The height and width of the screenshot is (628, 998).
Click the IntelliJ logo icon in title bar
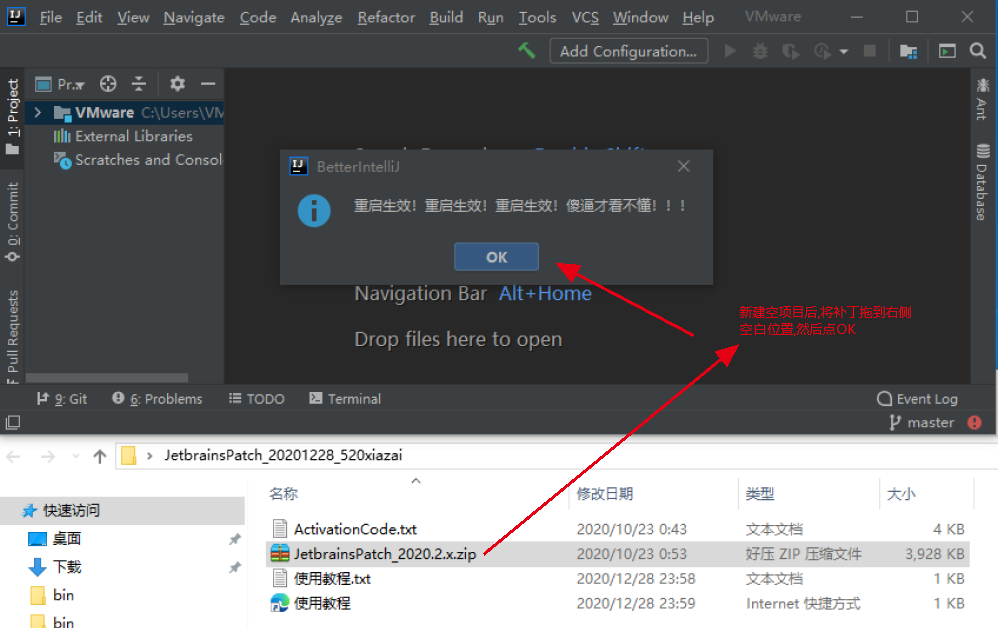(x=16, y=17)
